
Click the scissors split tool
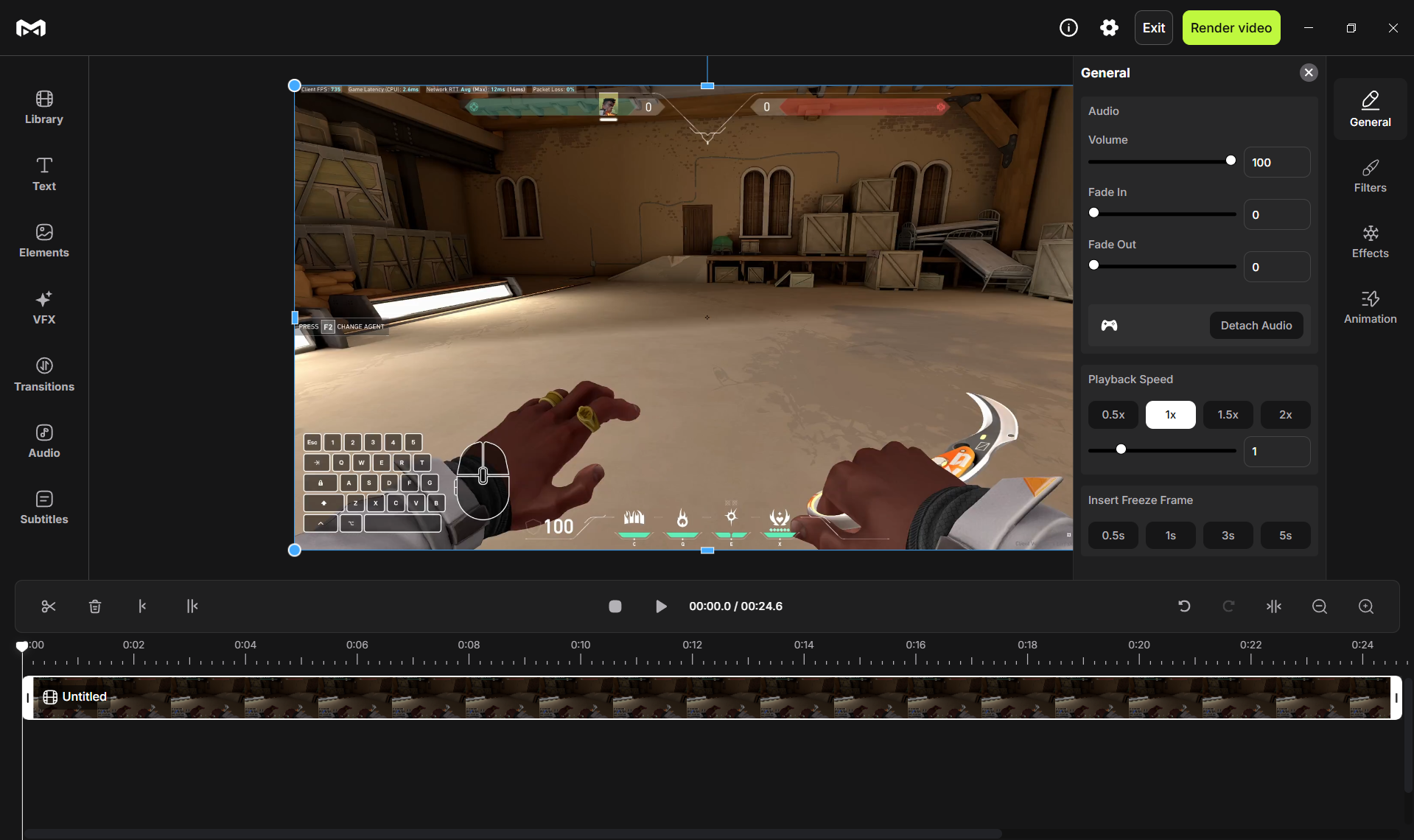(x=49, y=606)
